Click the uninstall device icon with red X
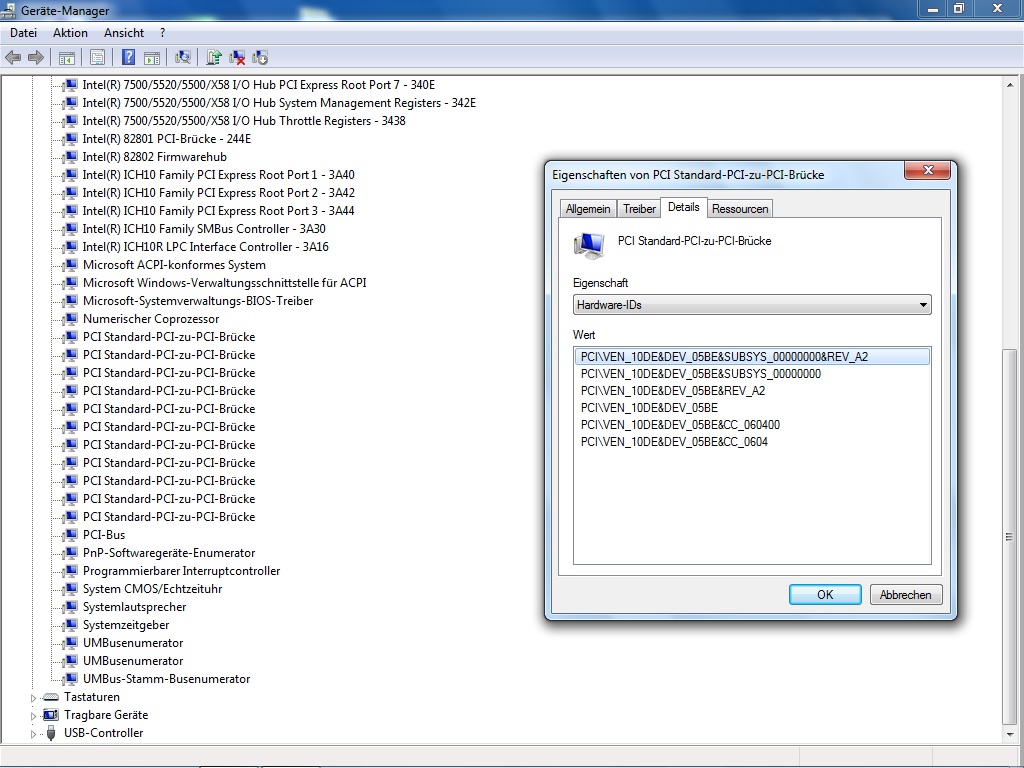Screen dimensions: 1024x768 pos(237,57)
